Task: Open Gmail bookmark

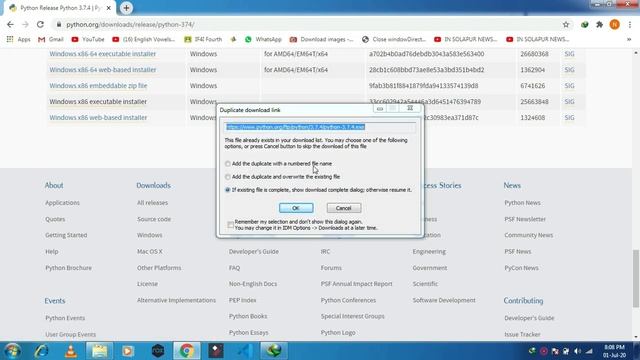Action: (51, 39)
